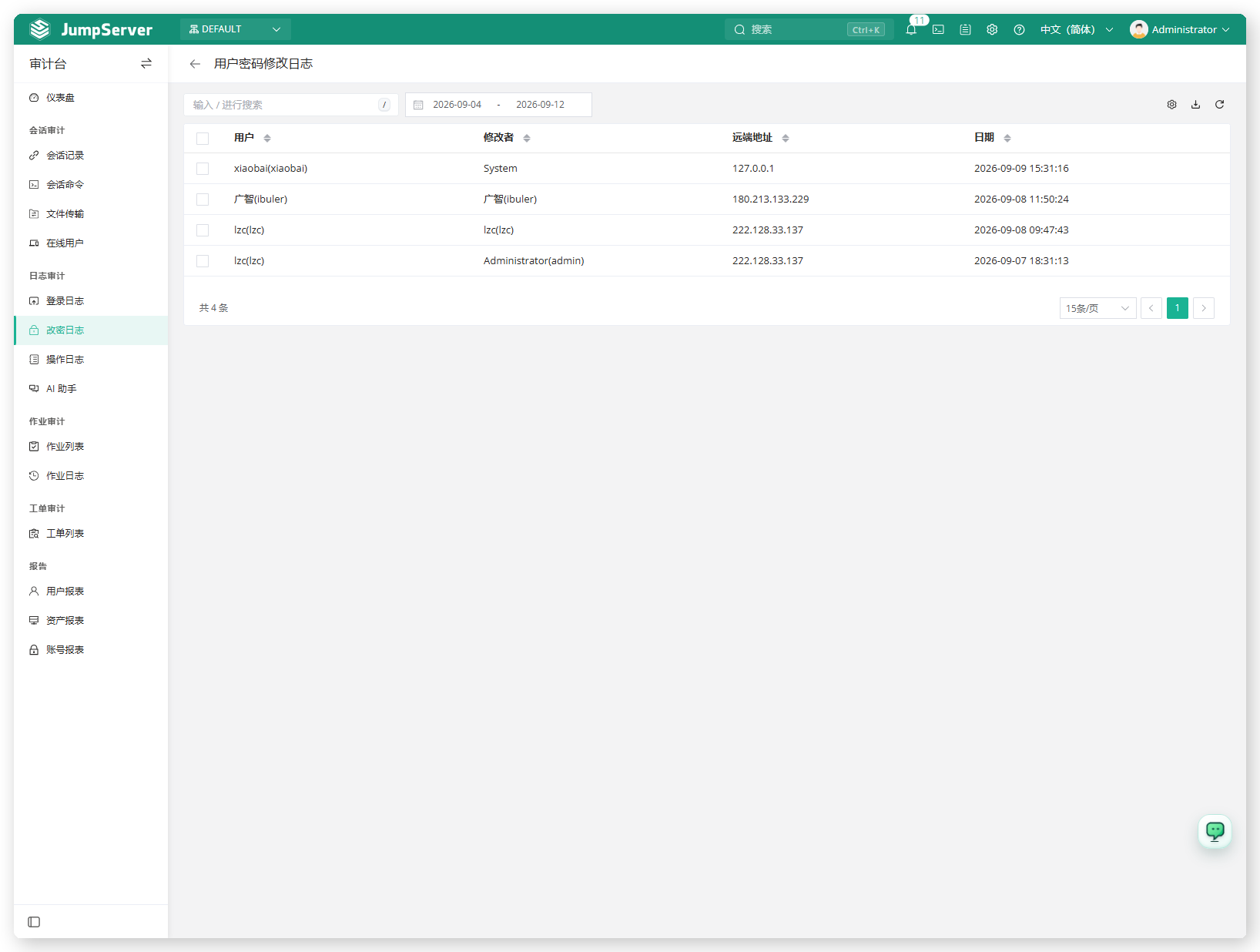Export the password change log
1260x952 pixels.
click(x=1195, y=105)
